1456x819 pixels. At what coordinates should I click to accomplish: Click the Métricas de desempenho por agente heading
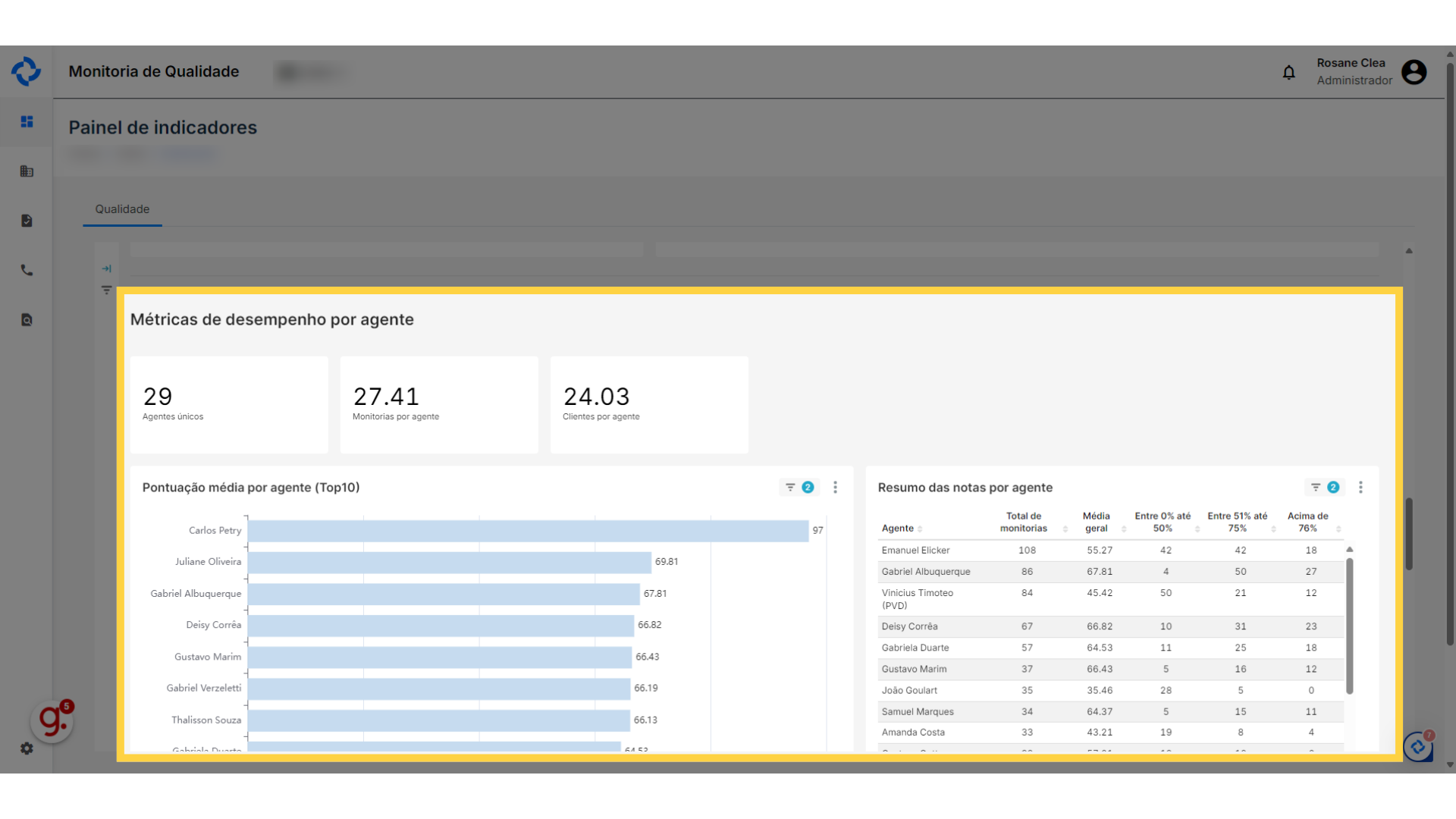point(272,319)
